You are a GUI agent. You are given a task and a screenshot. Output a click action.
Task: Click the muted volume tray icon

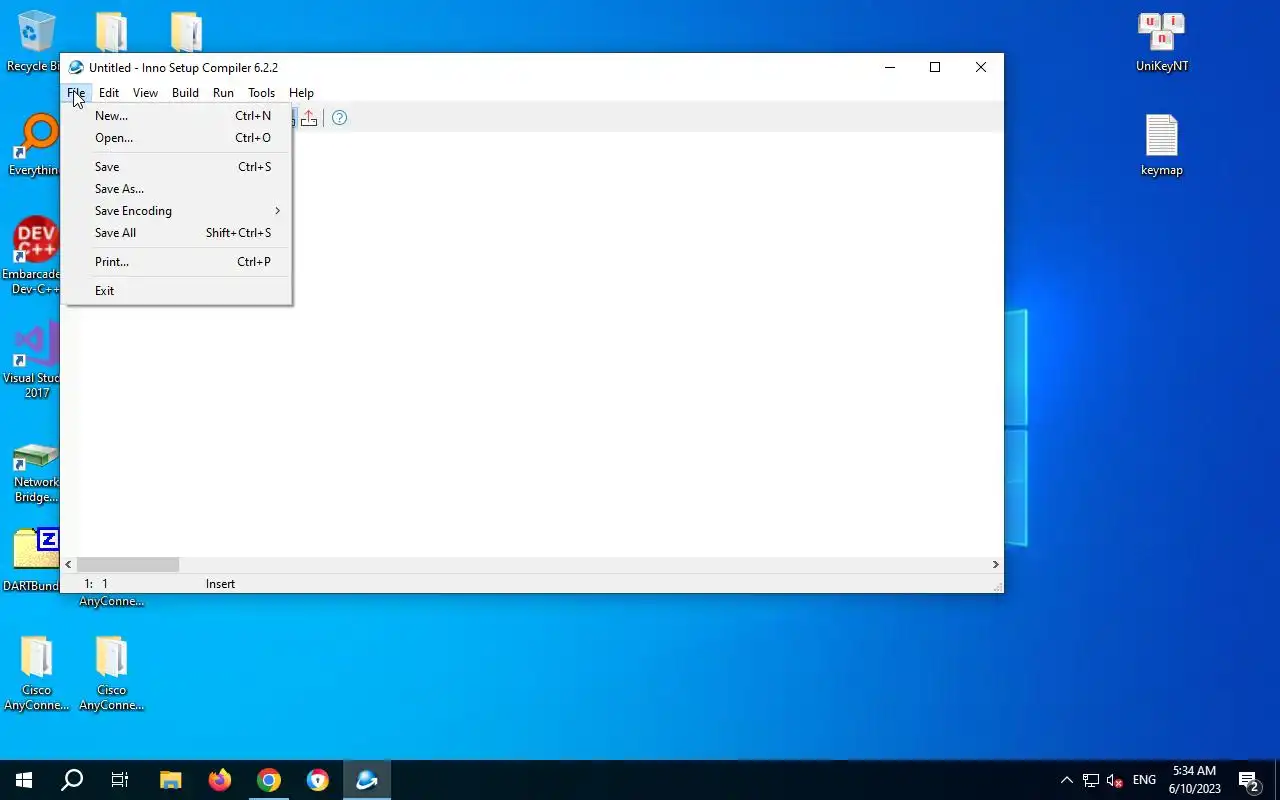point(1115,780)
